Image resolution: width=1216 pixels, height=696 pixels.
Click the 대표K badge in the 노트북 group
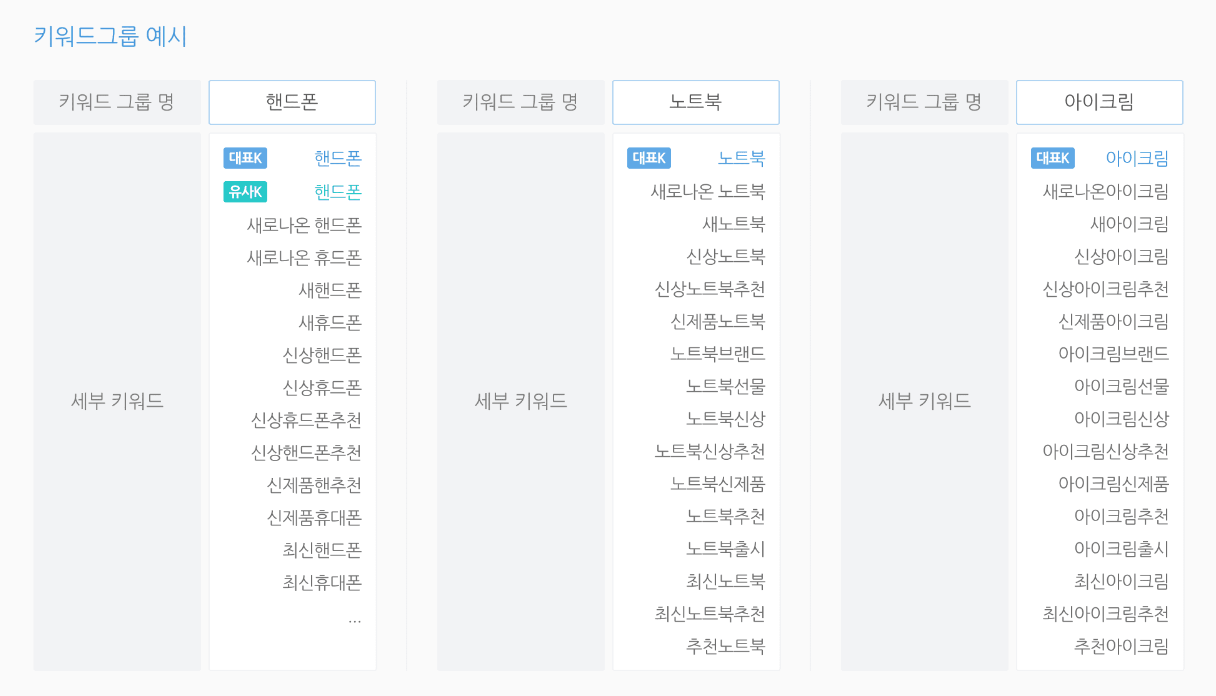click(x=649, y=158)
